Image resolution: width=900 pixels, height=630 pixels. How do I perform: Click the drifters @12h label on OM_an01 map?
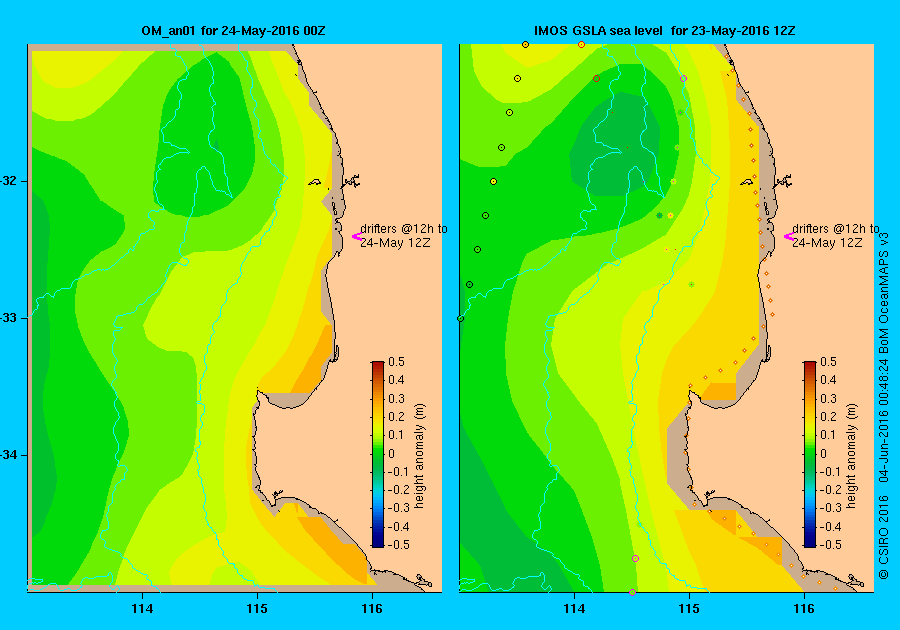[x=404, y=236]
